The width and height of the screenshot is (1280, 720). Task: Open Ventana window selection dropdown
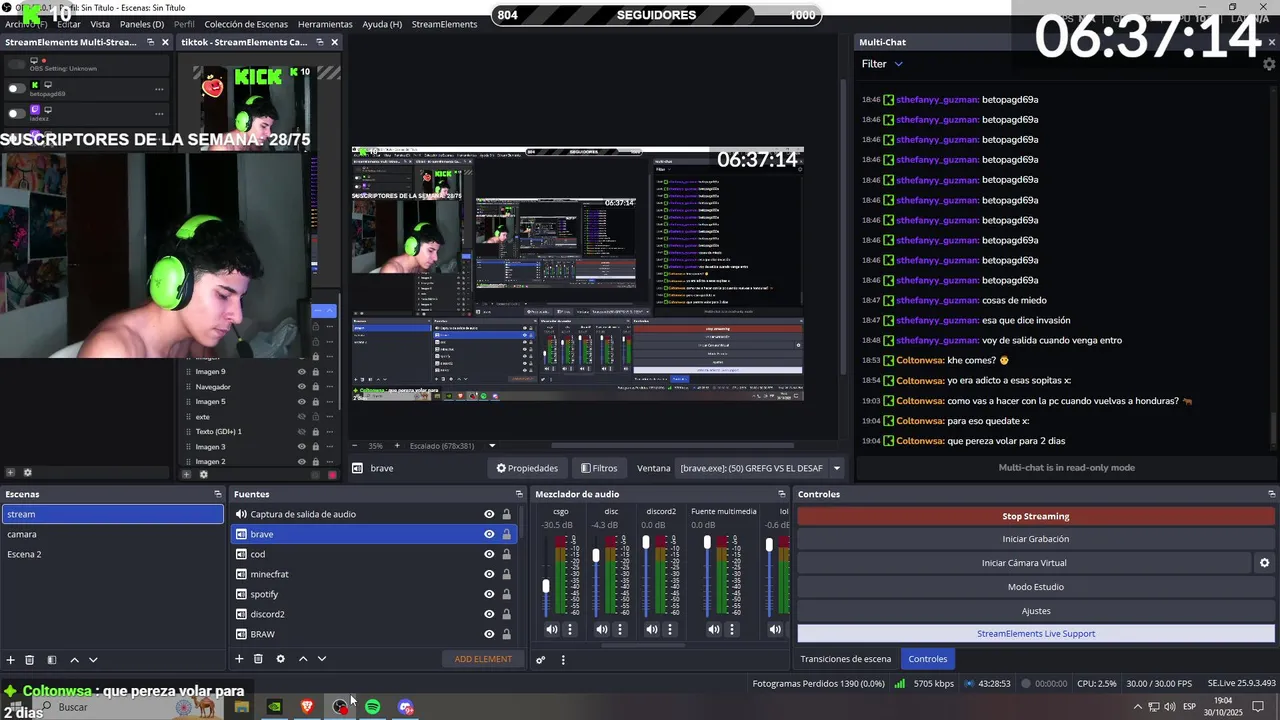coord(758,468)
